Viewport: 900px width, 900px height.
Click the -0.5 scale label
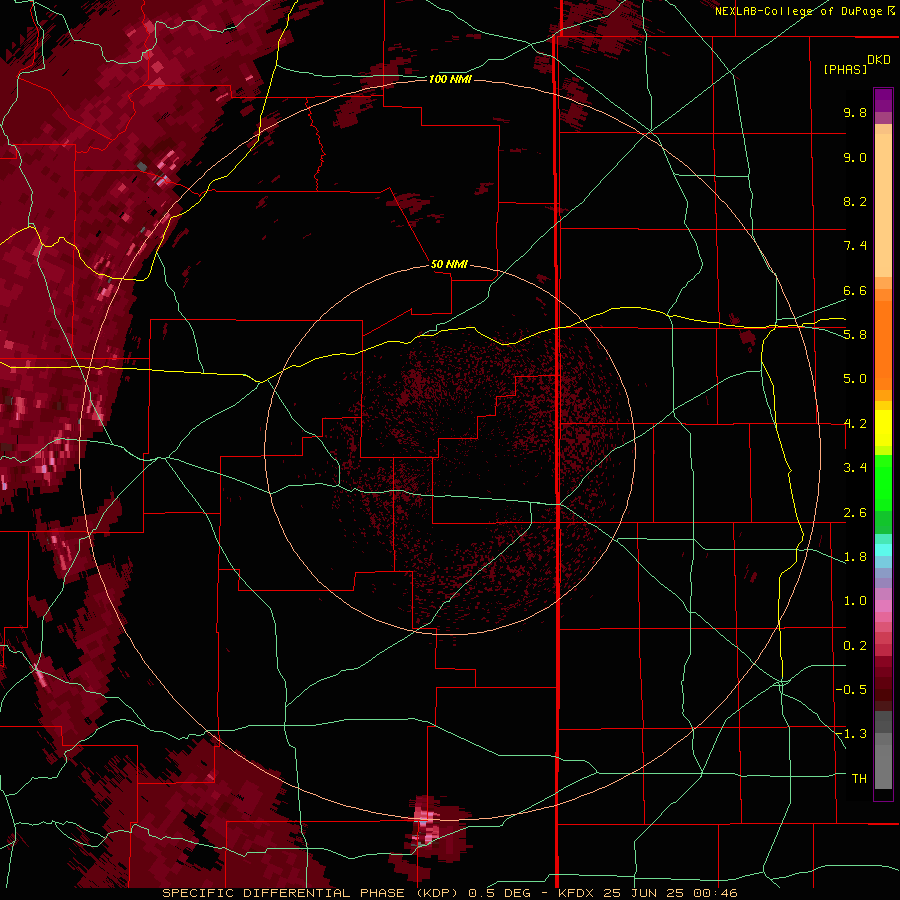851,690
